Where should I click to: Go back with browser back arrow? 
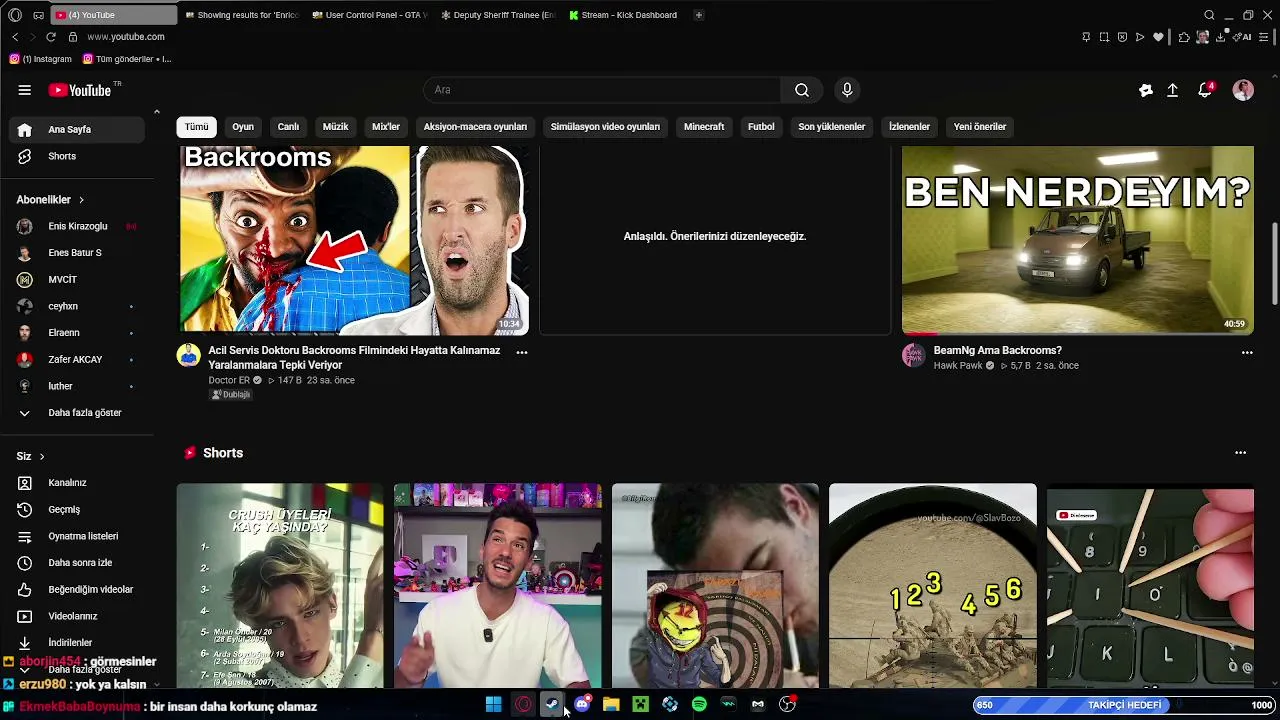(x=15, y=37)
